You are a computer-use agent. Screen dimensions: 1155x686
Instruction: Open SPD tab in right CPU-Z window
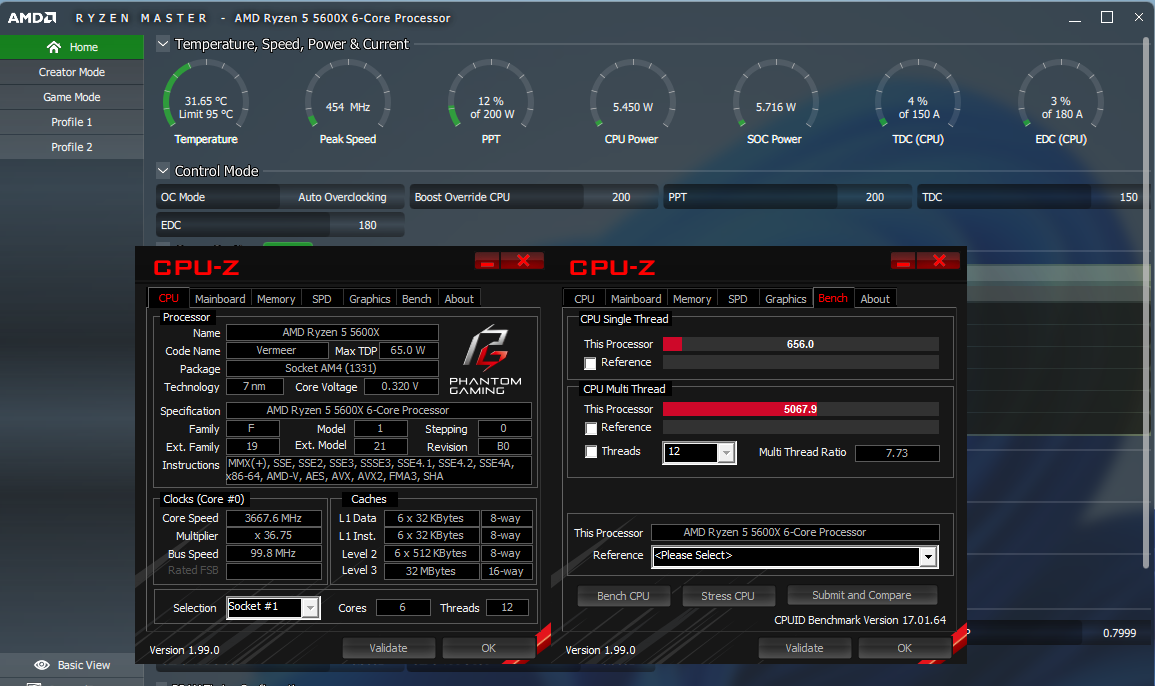[737, 298]
